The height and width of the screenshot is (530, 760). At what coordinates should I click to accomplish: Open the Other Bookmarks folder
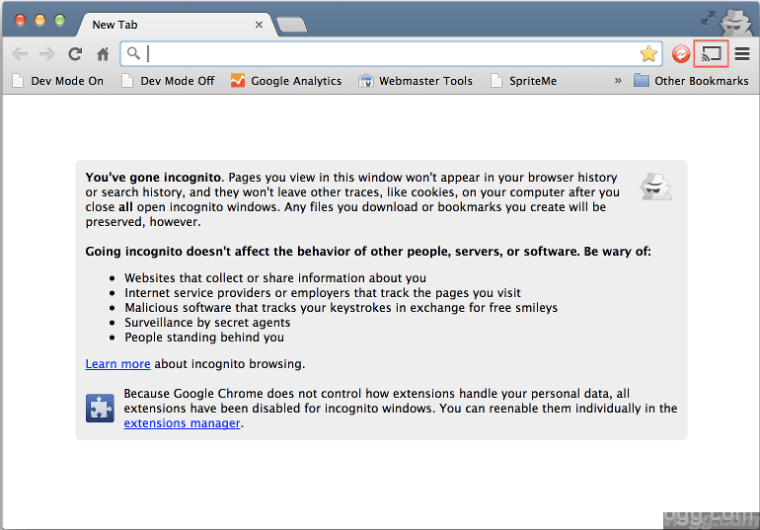click(691, 80)
